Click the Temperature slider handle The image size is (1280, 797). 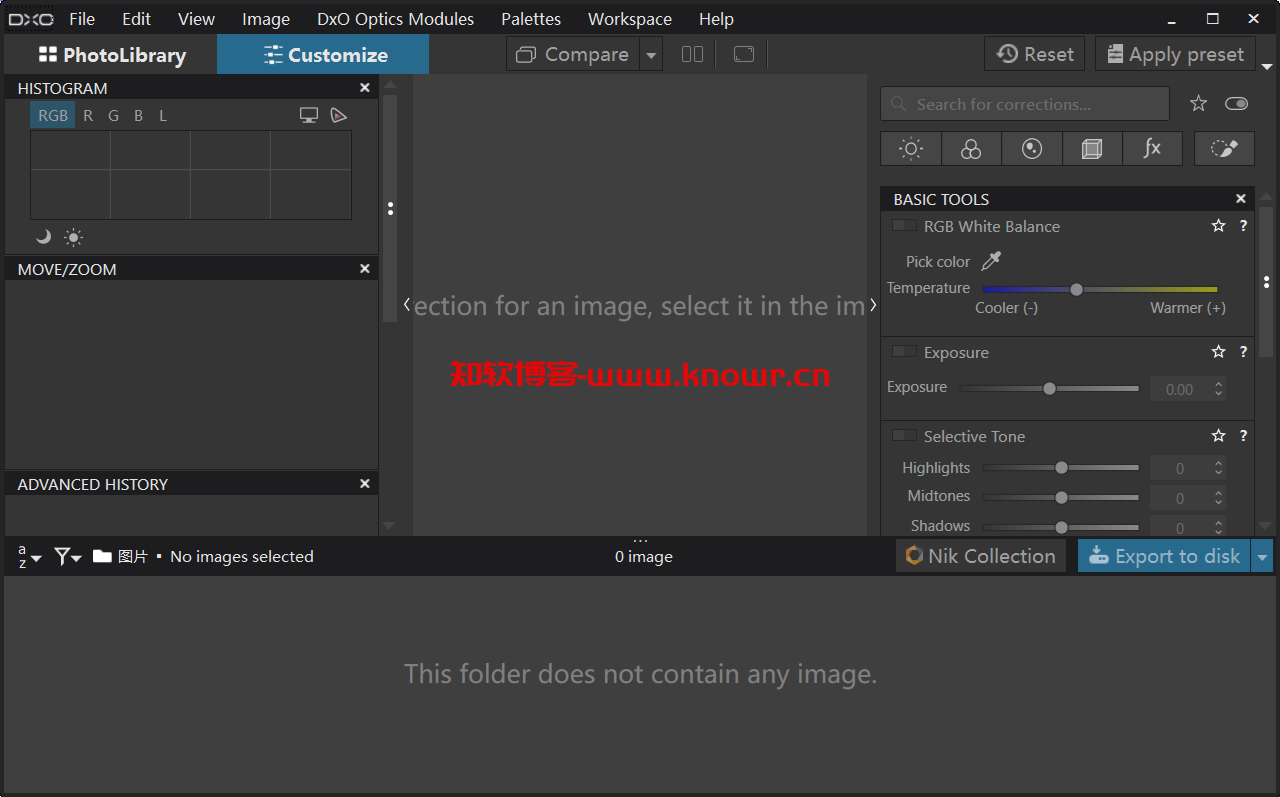coord(1076,289)
